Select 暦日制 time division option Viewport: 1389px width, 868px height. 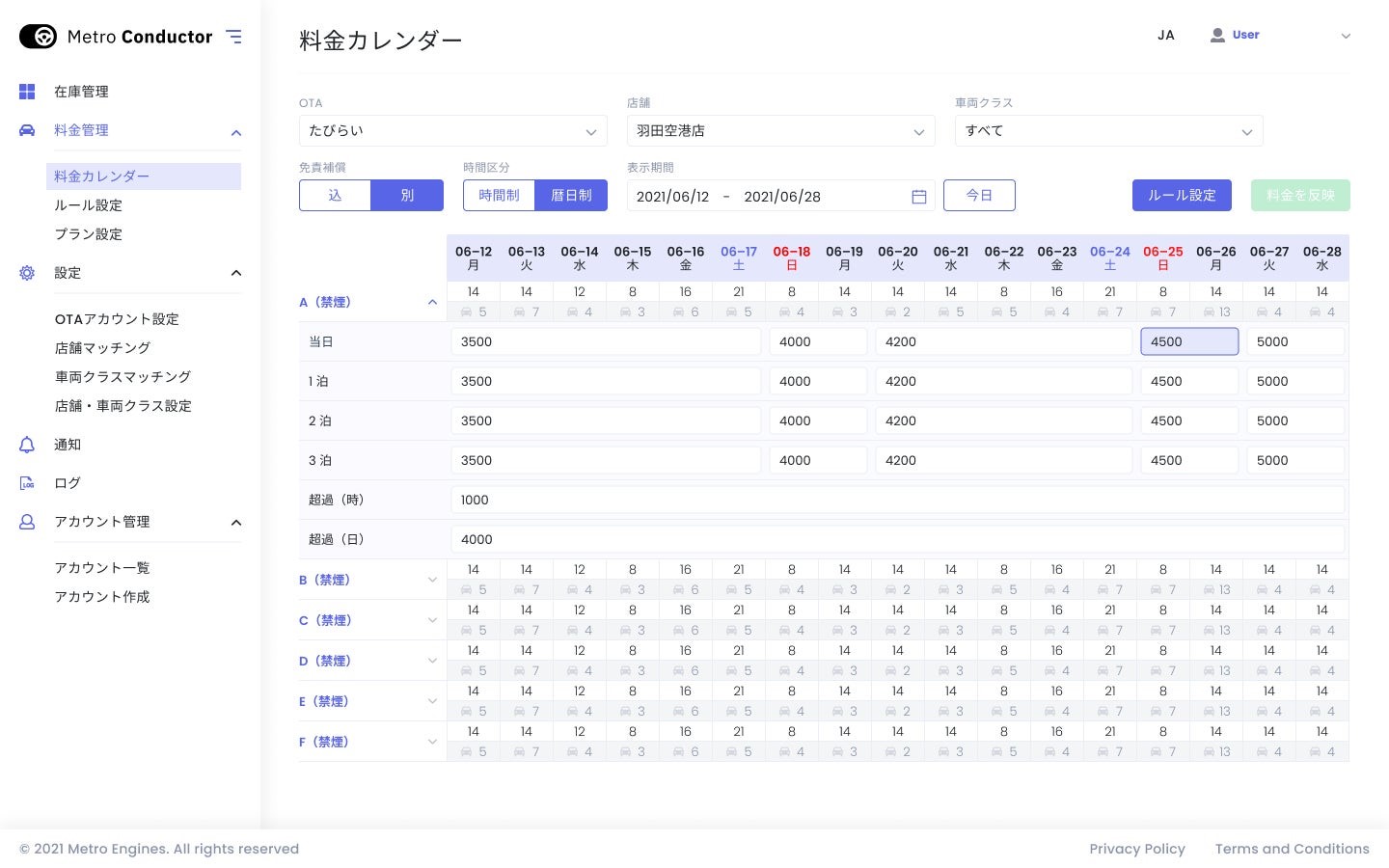pos(571,195)
